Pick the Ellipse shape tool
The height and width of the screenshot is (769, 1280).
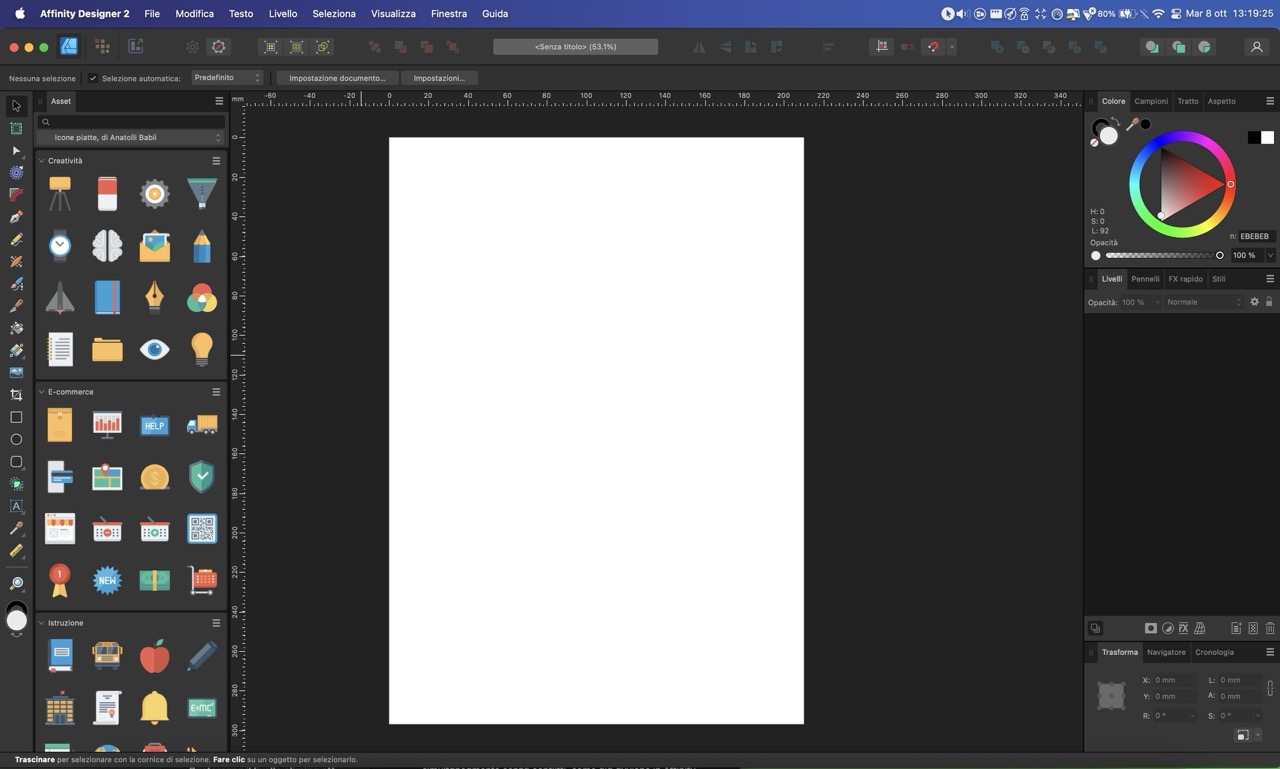click(x=16, y=439)
